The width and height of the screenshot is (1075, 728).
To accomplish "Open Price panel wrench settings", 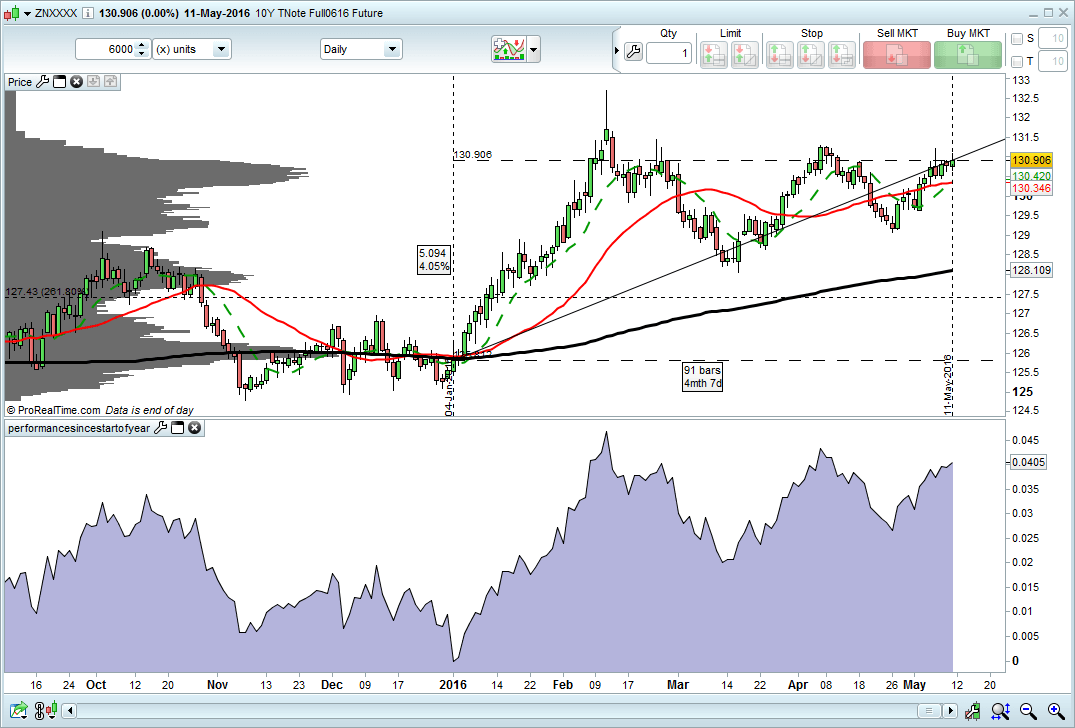I will pos(43,82).
